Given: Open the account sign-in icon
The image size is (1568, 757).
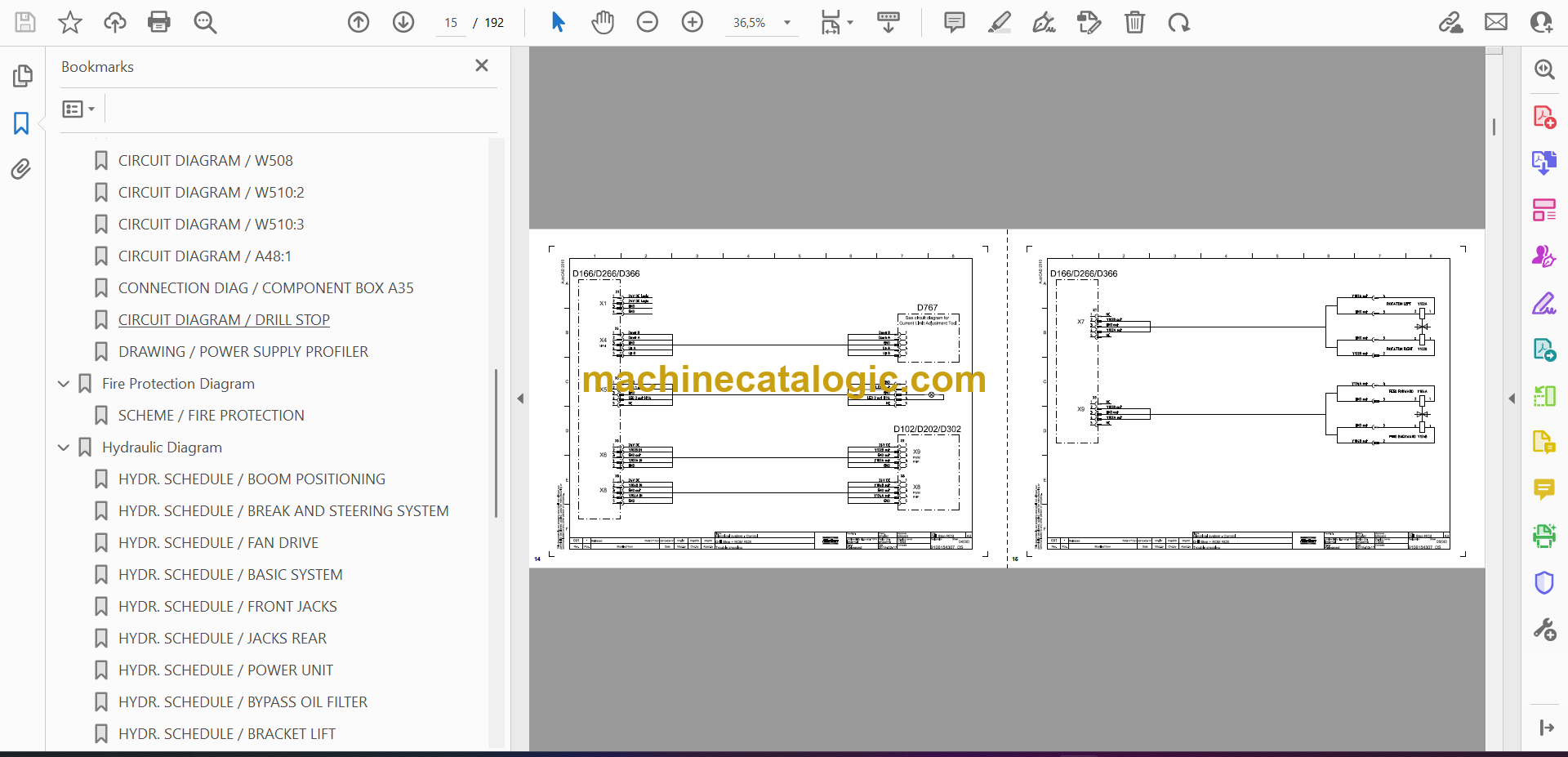Looking at the screenshot, I should 1541,22.
